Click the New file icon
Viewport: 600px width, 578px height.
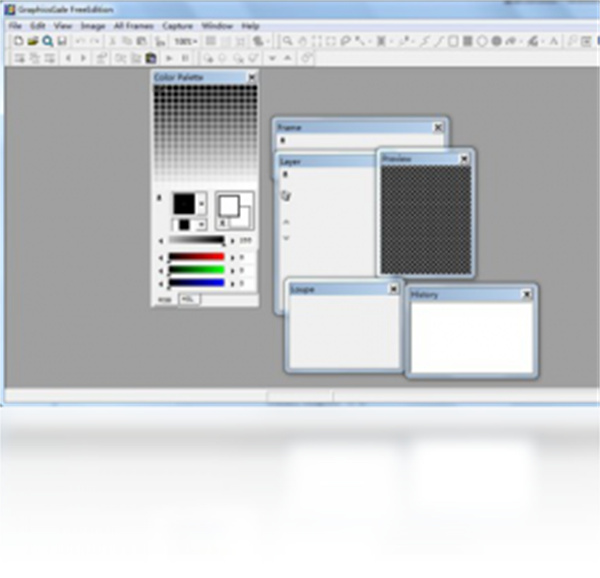tap(18, 41)
